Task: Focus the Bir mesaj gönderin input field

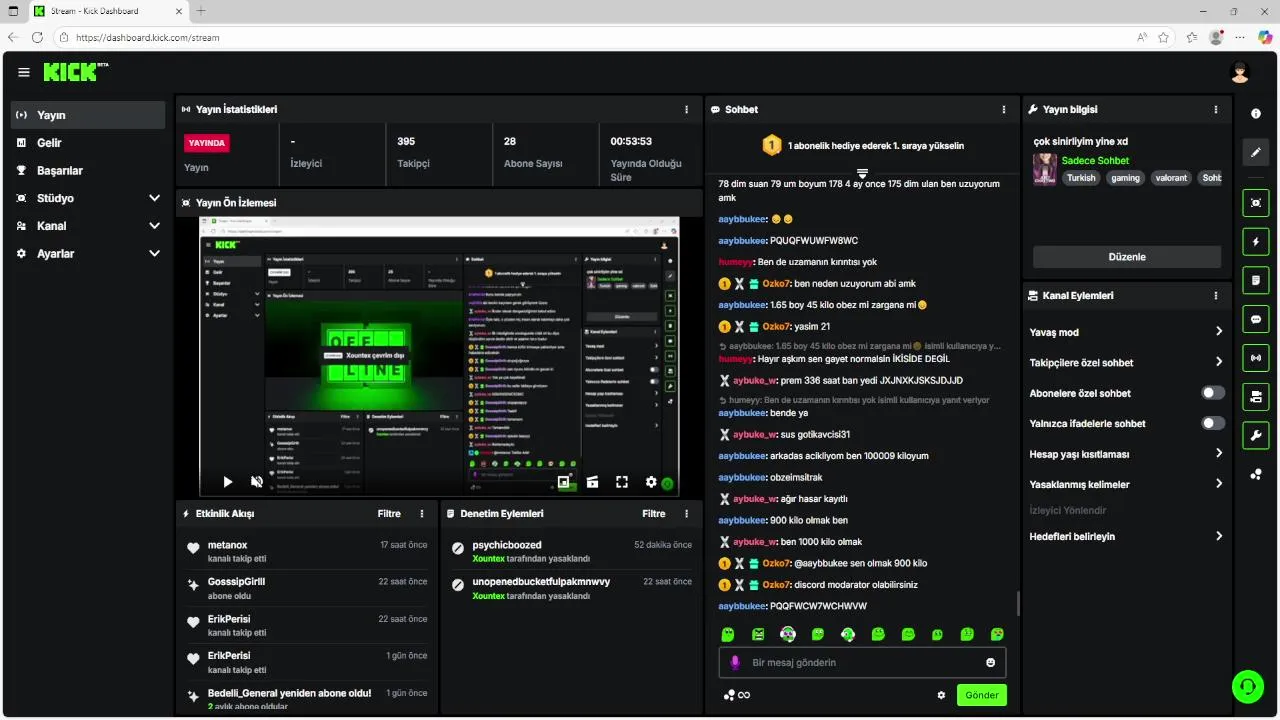Action: [862, 662]
